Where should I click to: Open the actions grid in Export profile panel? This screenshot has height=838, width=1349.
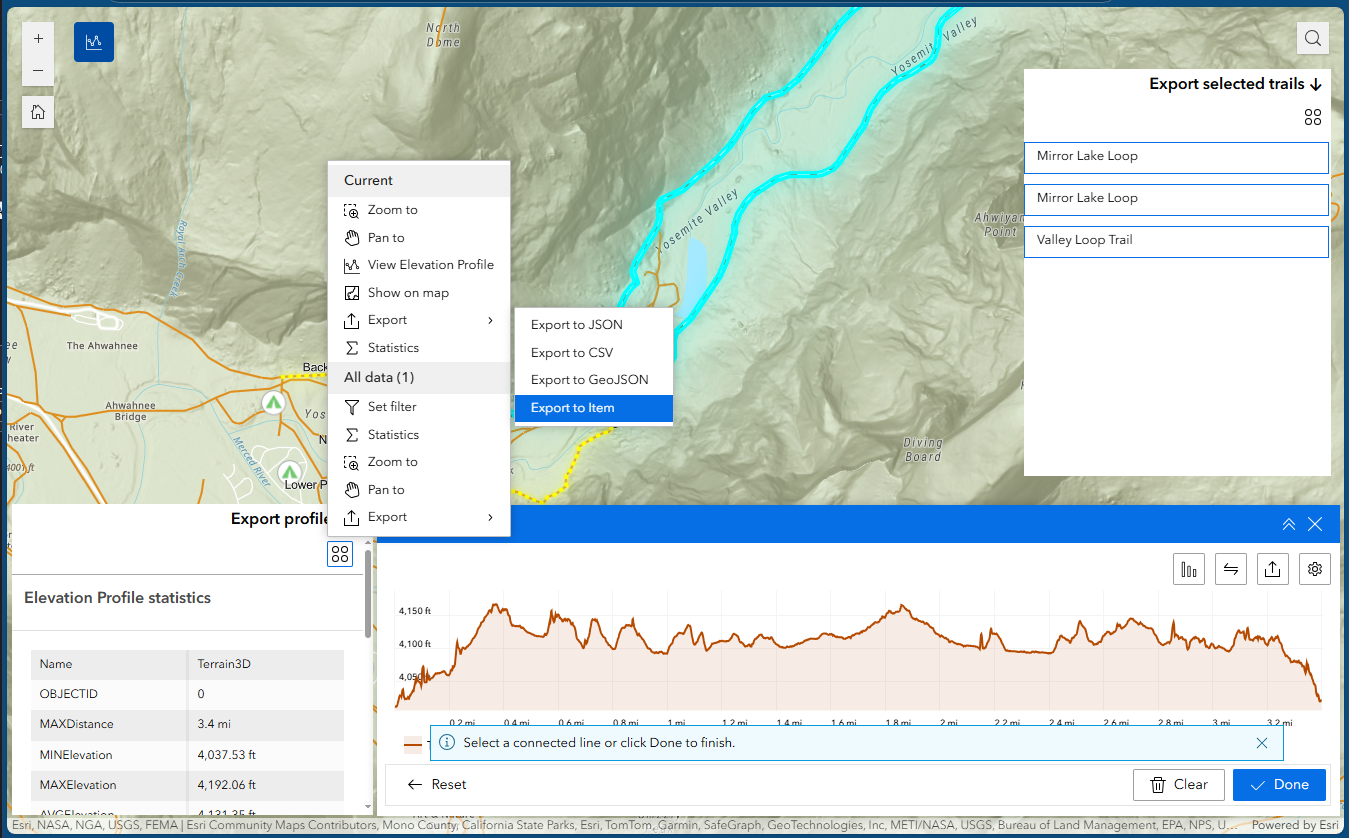click(339, 553)
